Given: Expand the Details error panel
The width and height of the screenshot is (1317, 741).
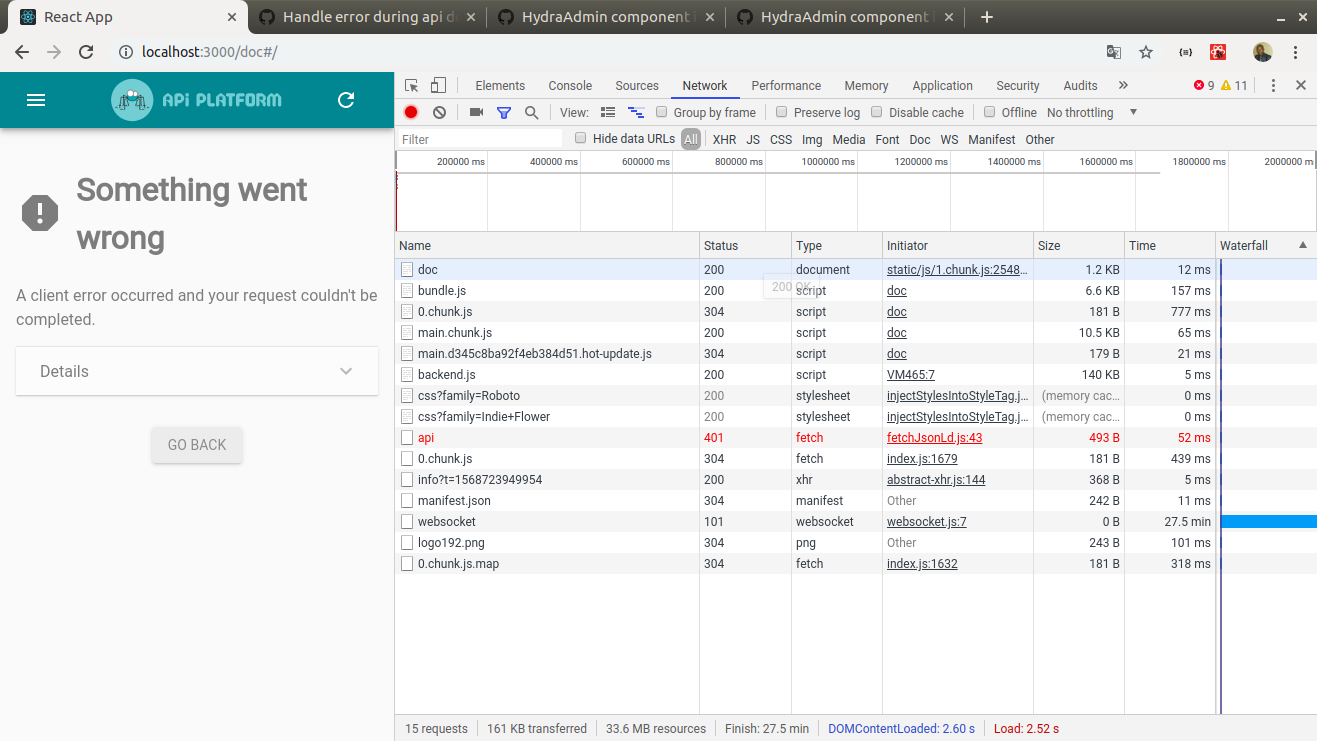Looking at the screenshot, I should pos(197,371).
